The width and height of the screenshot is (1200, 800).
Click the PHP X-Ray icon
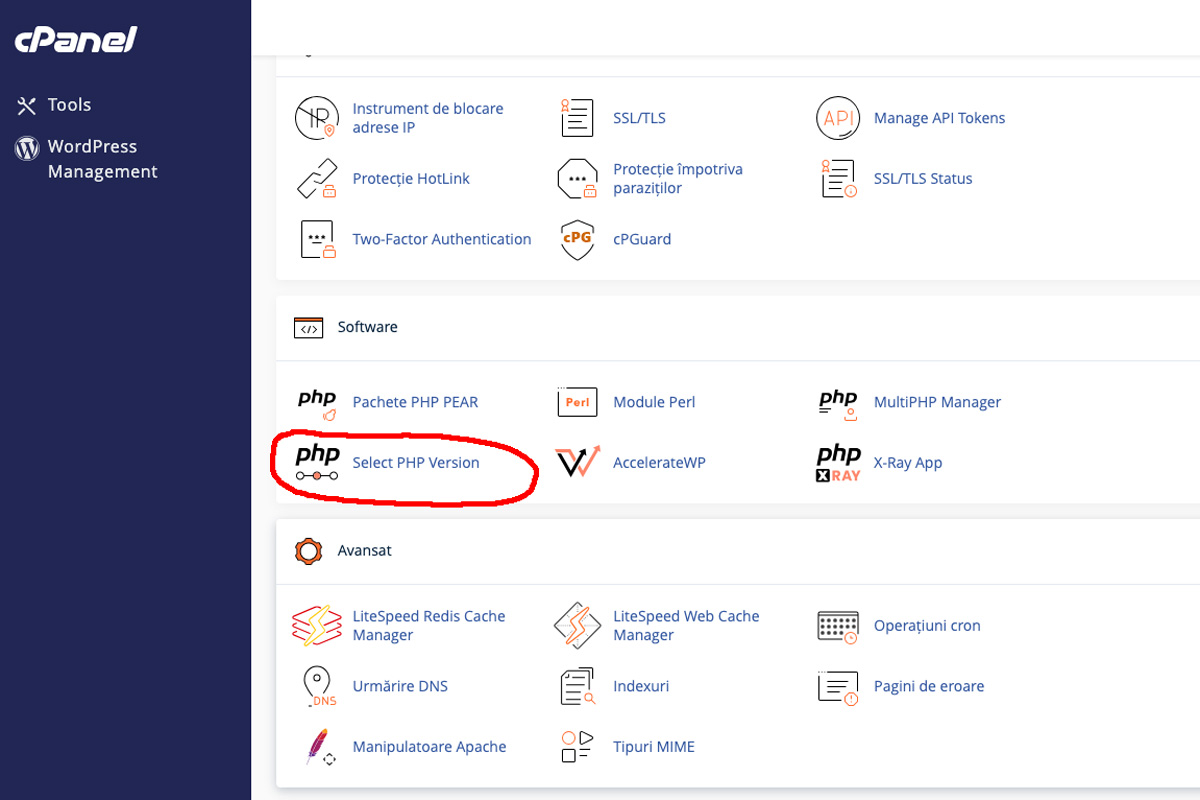pyautogui.click(x=838, y=464)
